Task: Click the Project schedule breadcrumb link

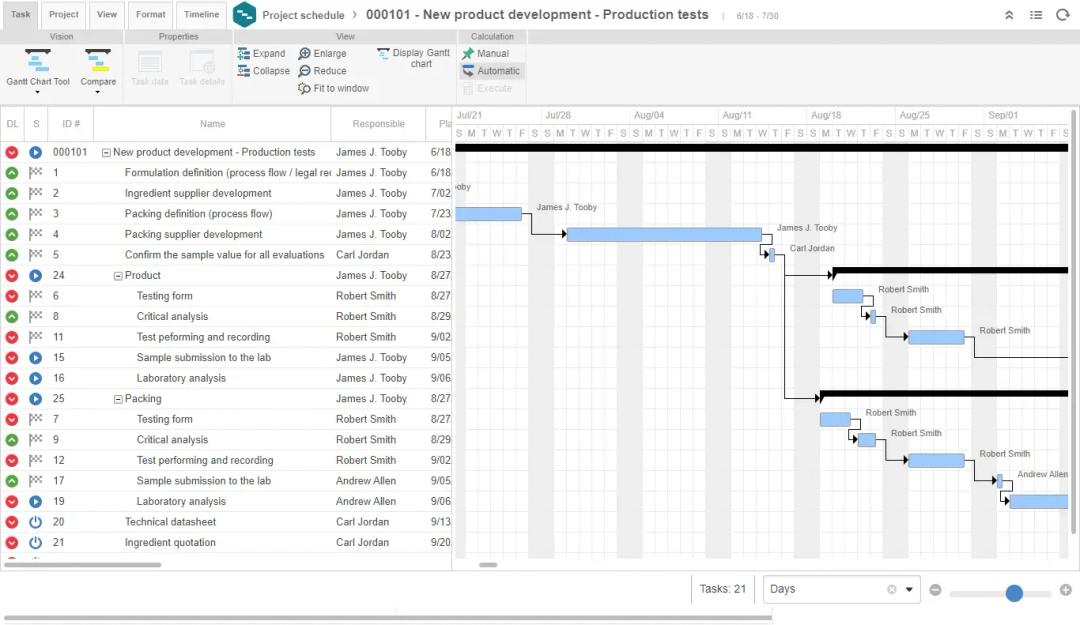Action: (x=303, y=15)
